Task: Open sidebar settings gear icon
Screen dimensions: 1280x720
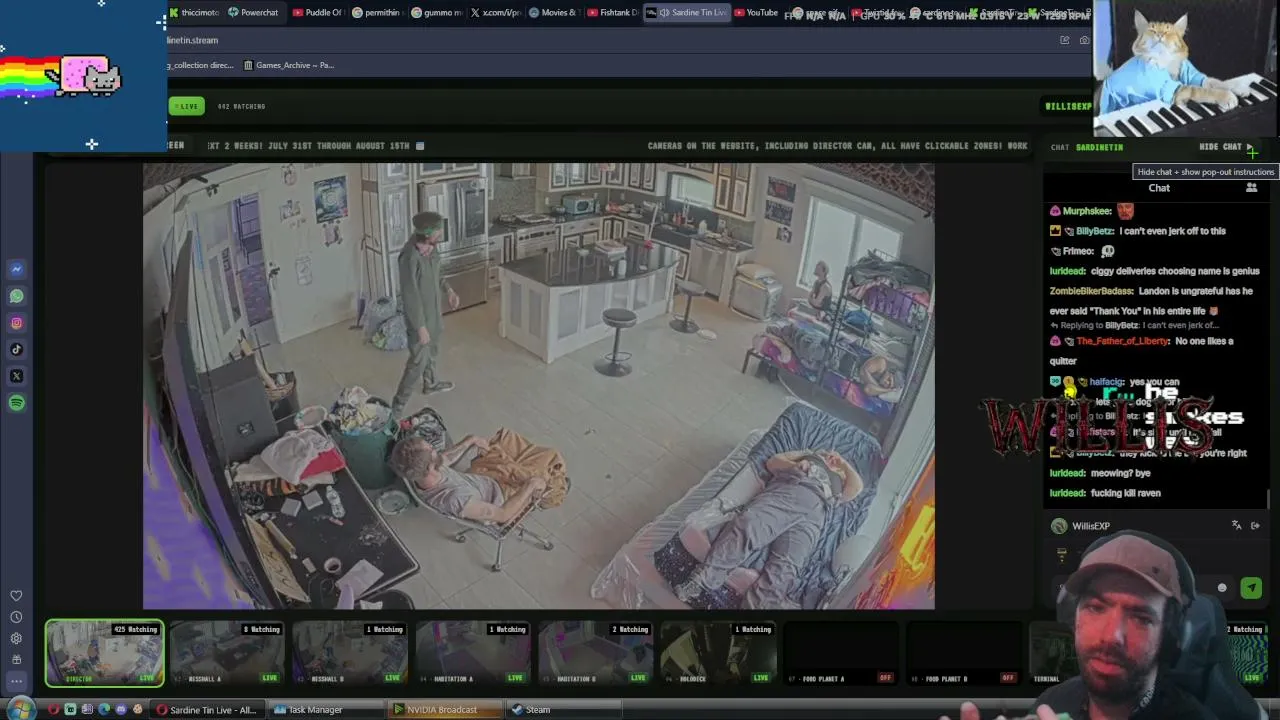Action: pyautogui.click(x=16, y=638)
